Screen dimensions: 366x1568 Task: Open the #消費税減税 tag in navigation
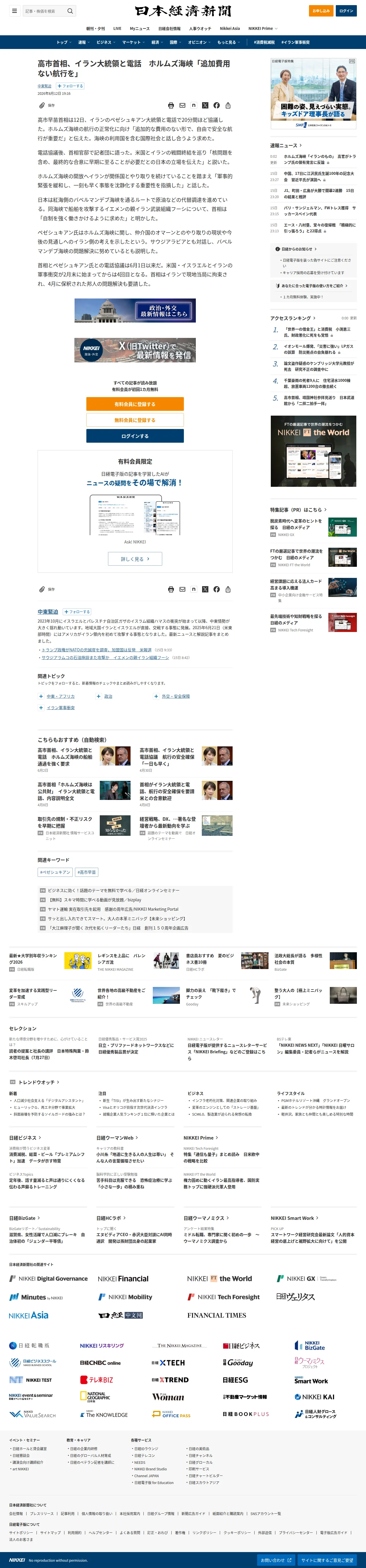pos(264,43)
